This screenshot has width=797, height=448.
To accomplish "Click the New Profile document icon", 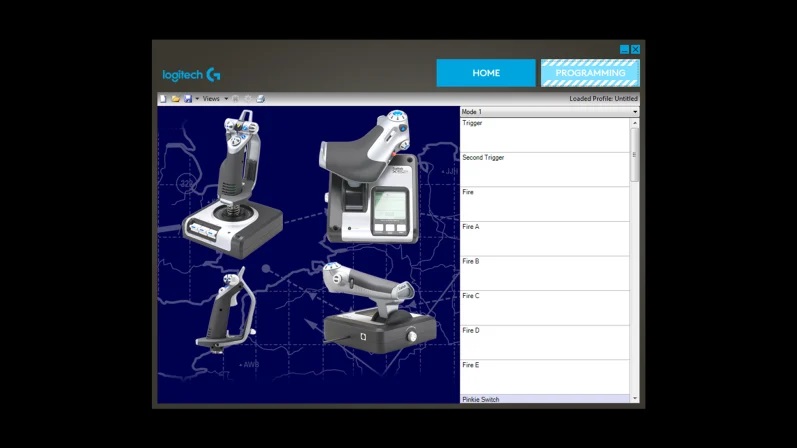I will click(163, 99).
